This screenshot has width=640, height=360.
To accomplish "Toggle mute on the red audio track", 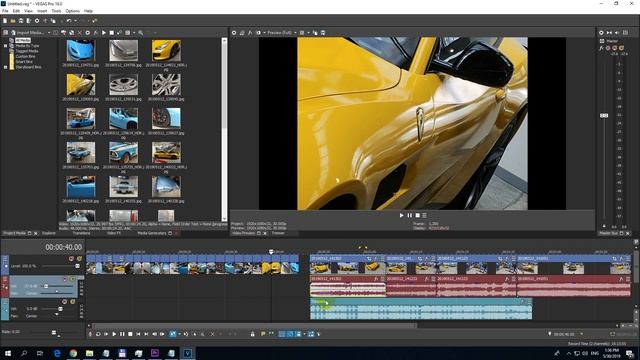I will coord(64,279).
